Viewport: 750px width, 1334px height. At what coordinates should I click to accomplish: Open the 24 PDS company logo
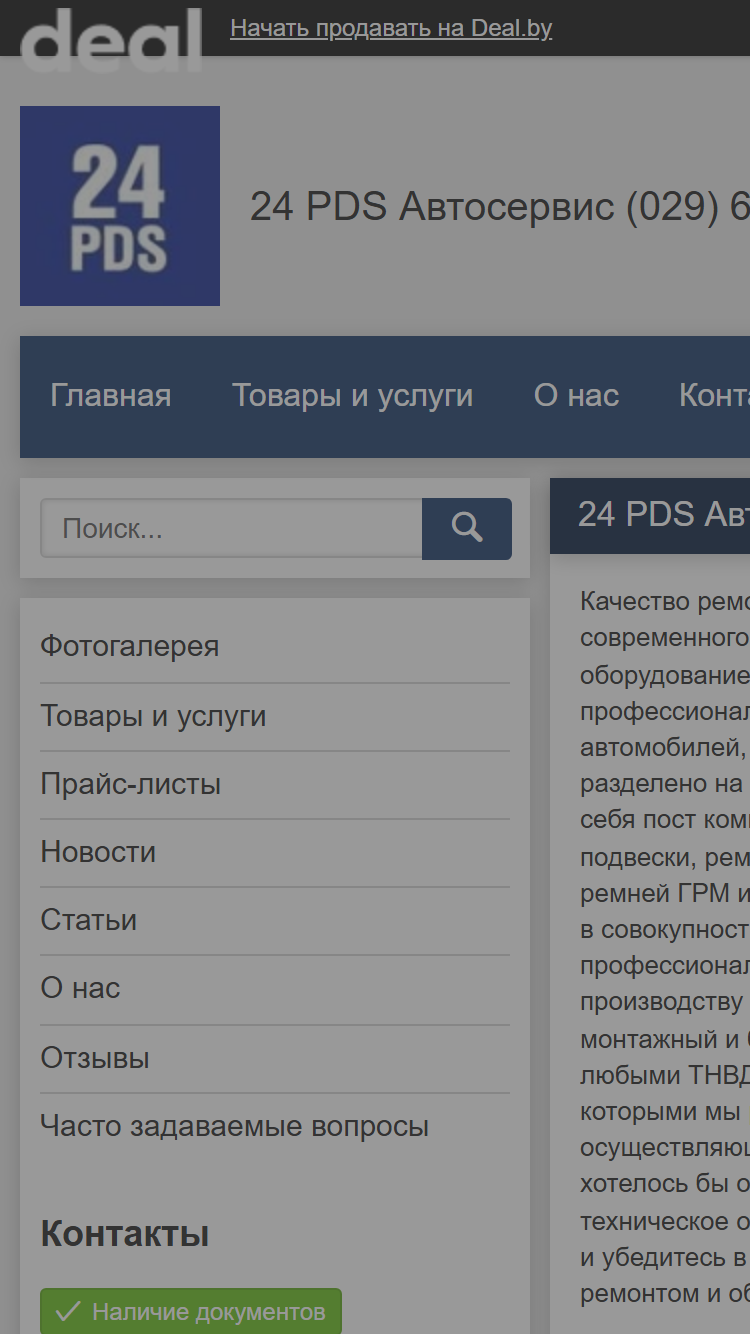pyautogui.click(x=120, y=206)
